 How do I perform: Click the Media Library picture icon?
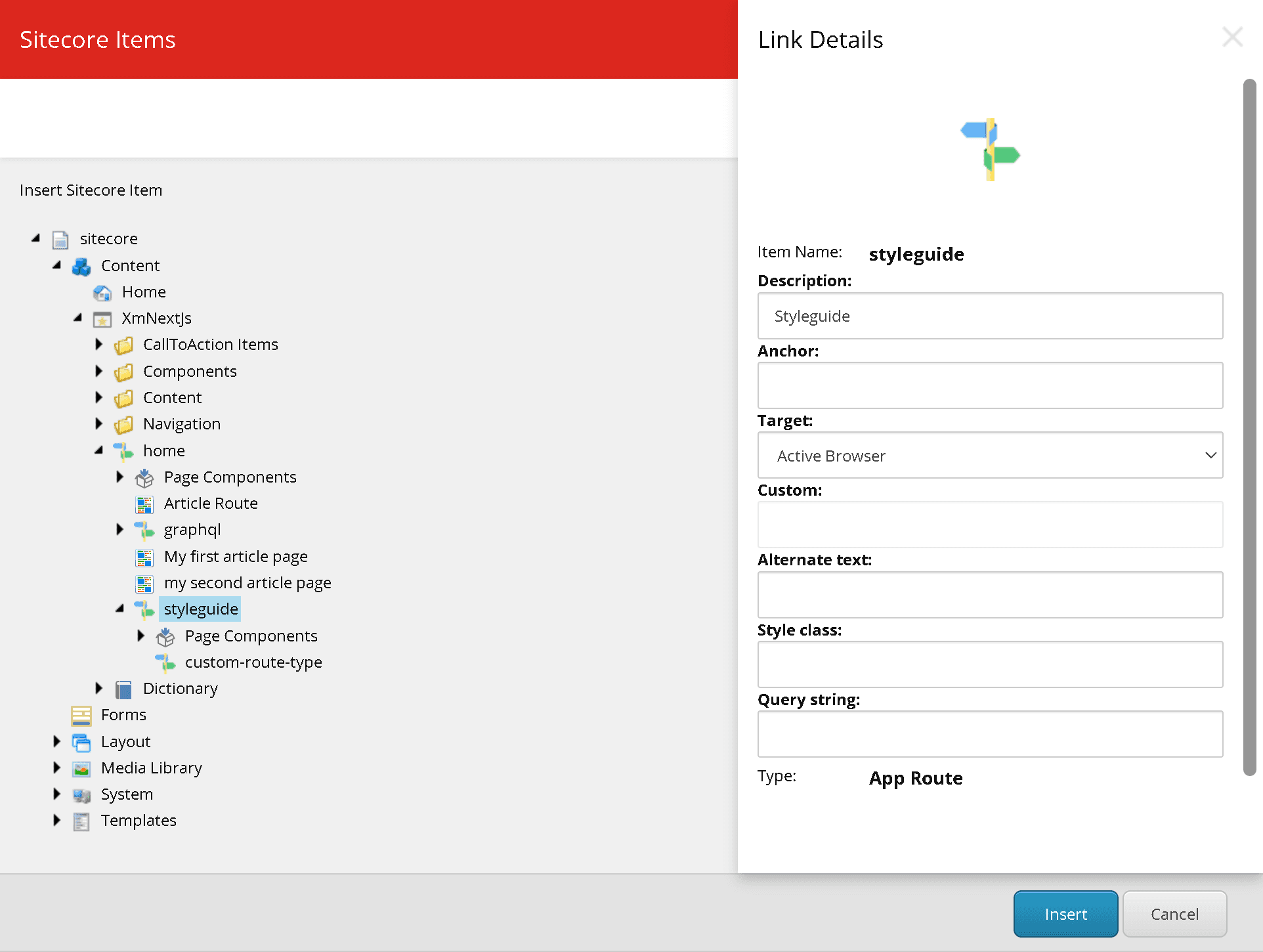[x=81, y=769]
